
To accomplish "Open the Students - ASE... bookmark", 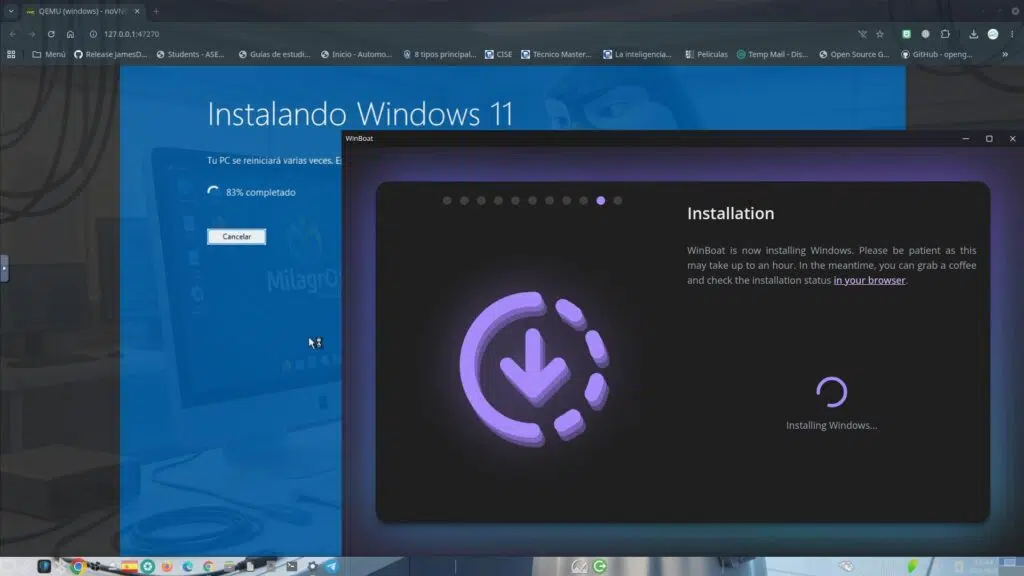I will coord(190,54).
